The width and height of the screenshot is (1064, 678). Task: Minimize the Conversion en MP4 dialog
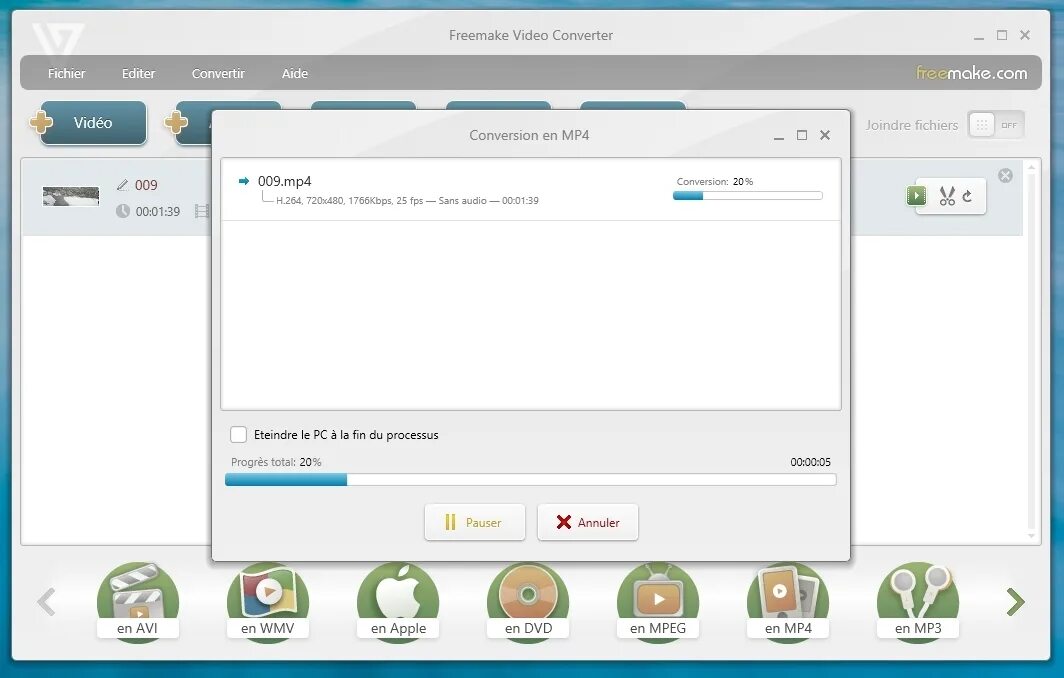pyautogui.click(x=779, y=136)
